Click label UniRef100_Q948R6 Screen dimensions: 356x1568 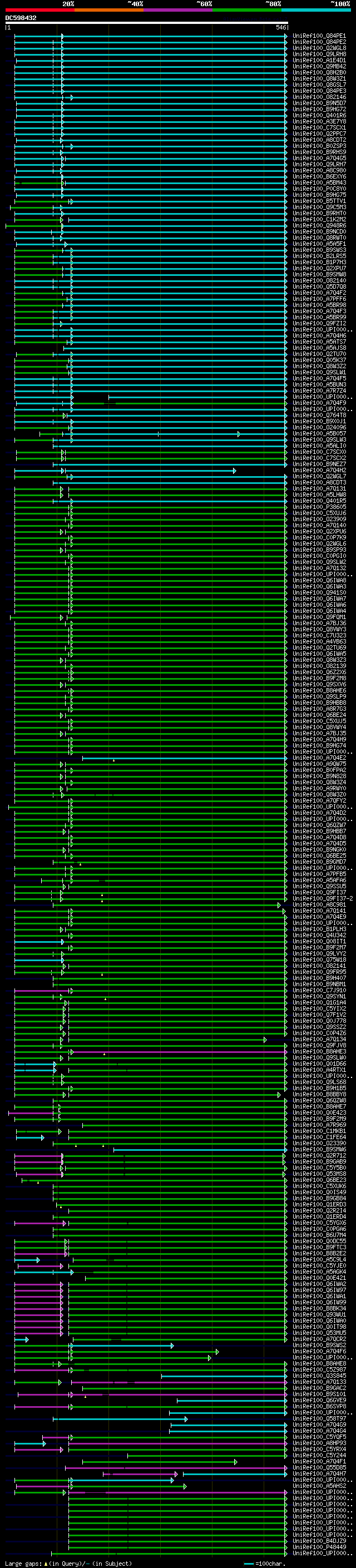(319, 225)
